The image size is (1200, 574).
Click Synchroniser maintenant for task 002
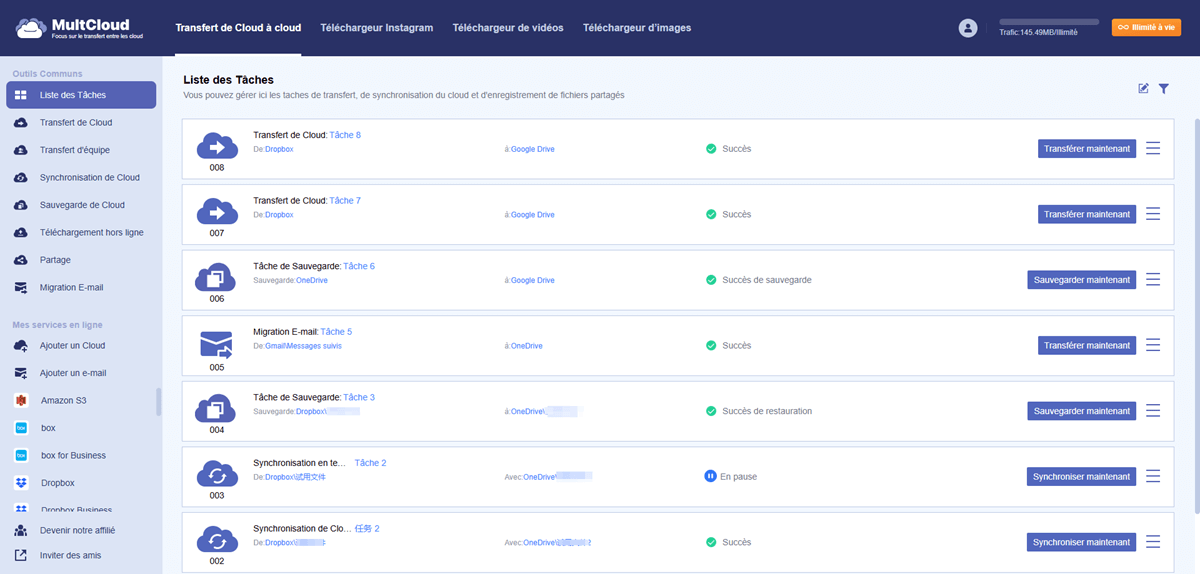pos(1082,542)
